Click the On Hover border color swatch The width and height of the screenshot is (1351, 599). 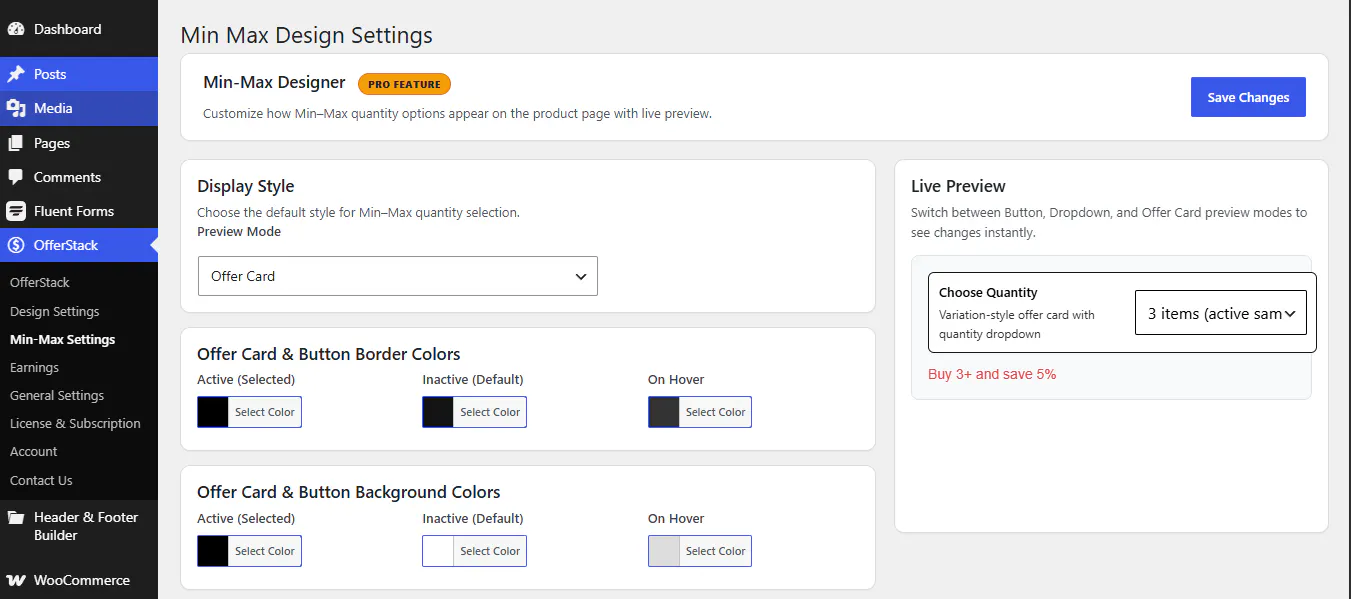coord(663,412)
